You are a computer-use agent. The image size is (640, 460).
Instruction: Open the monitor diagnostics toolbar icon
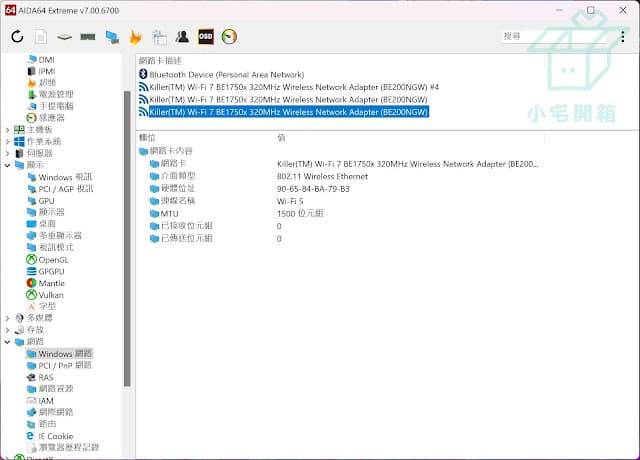pyautogui.click(x=112, y=37)
